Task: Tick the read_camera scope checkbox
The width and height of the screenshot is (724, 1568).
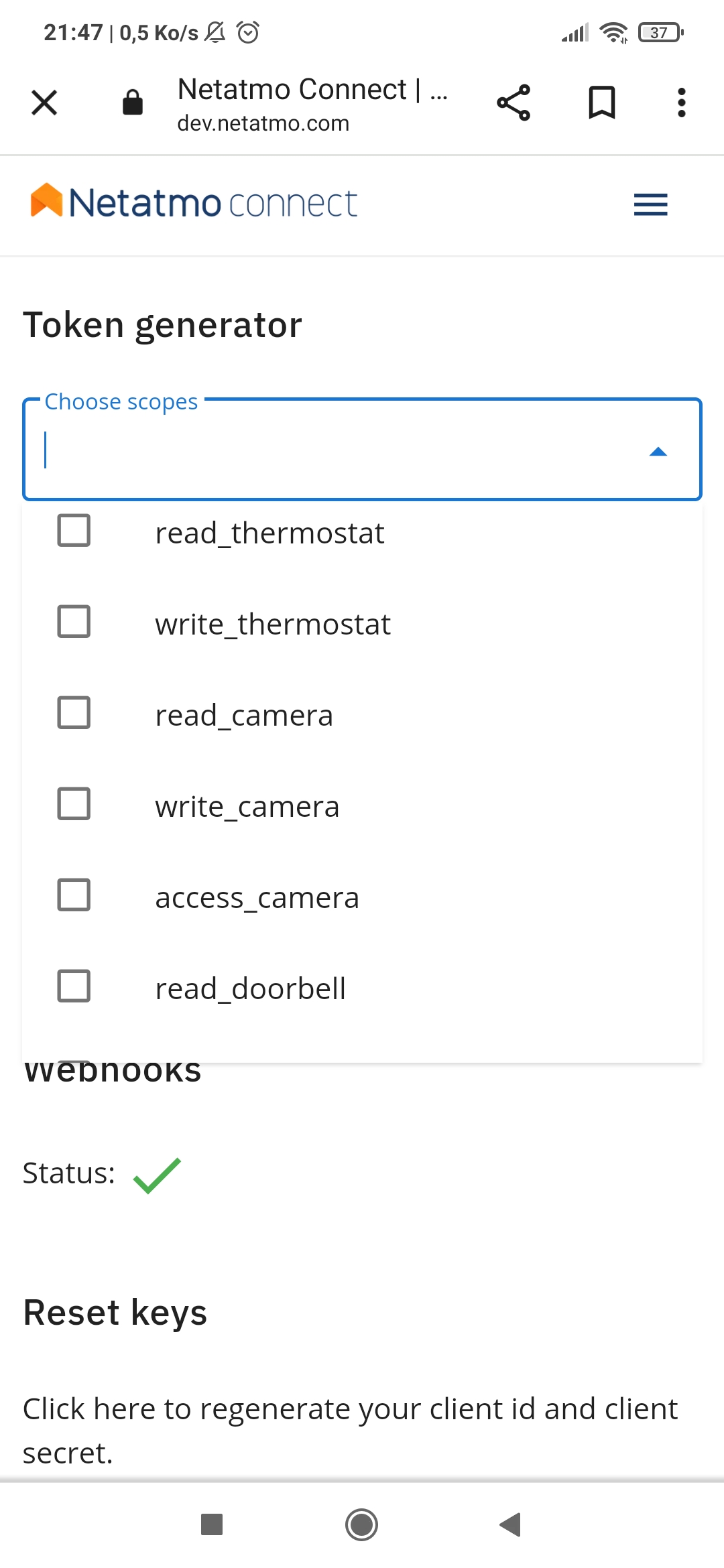Action: (74, 713)
